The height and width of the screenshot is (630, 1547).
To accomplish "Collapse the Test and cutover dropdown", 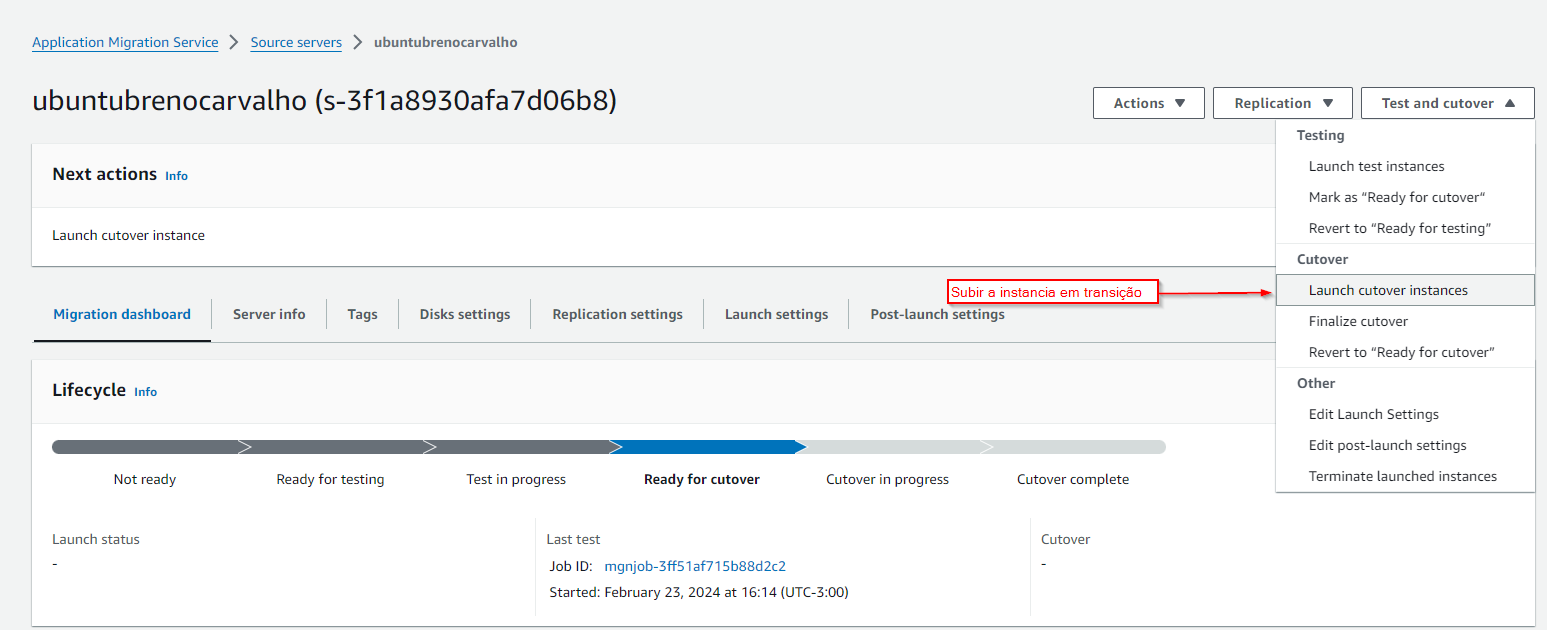I will 1447,103.
